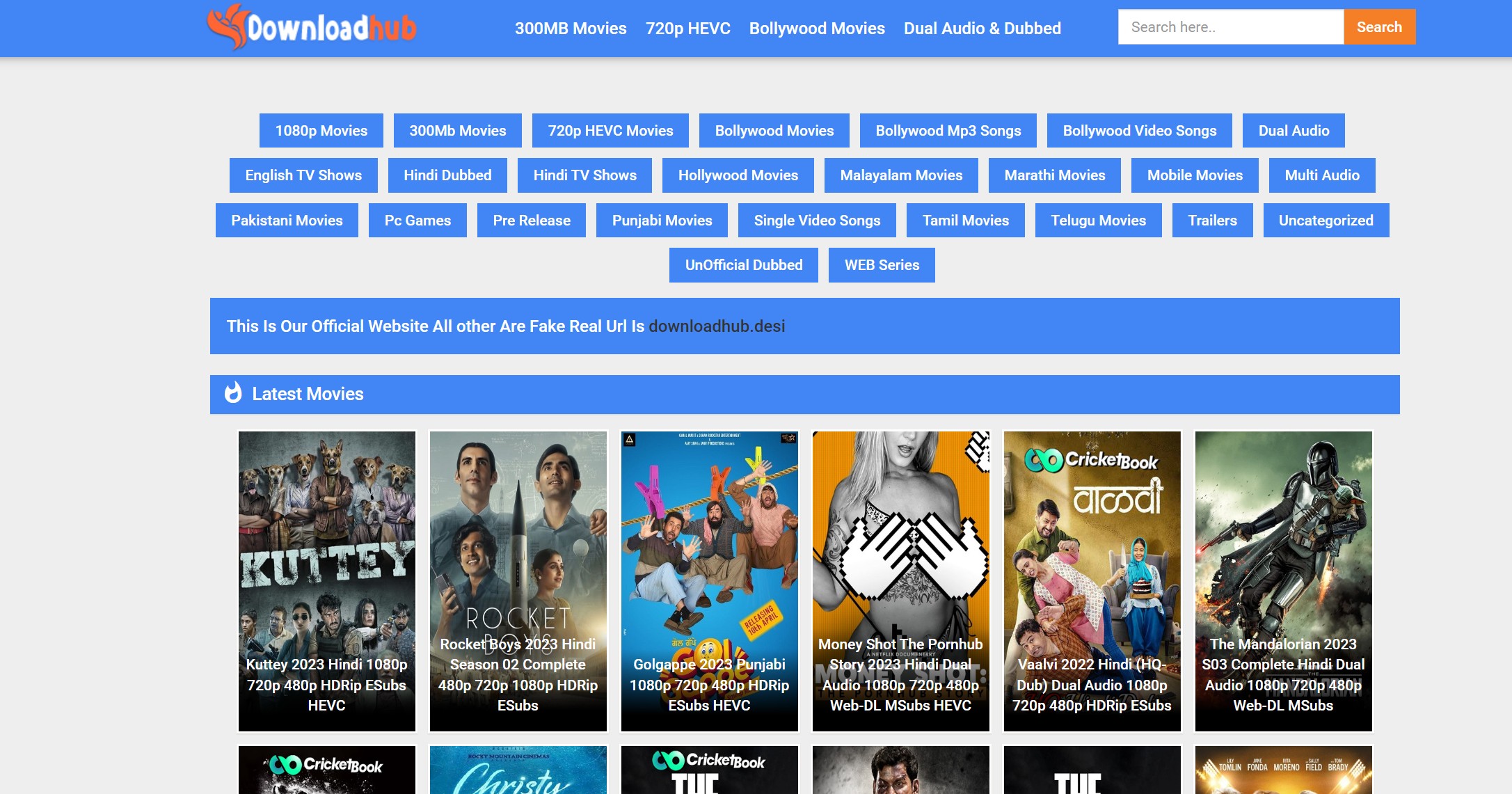Click the Downloadhub logo
This screenshot has width=1512, height=794.
312,28
